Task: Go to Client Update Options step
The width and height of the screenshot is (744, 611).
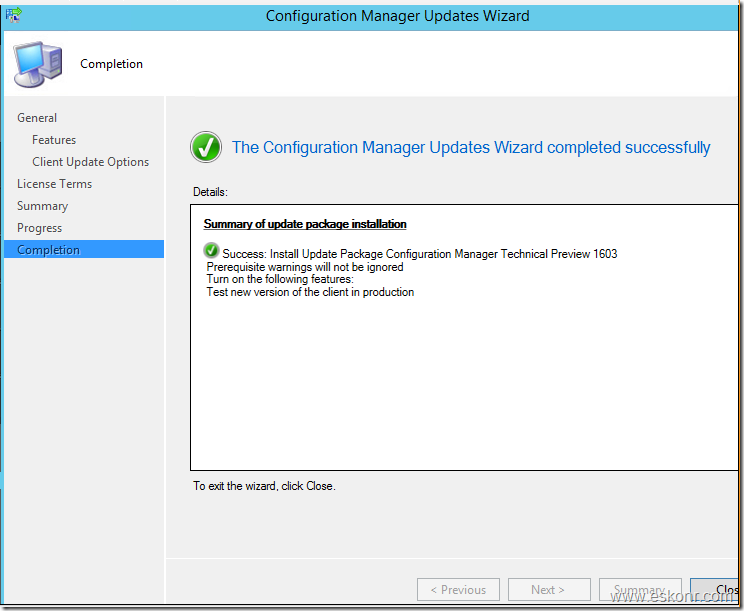Action: coord(90,162)
